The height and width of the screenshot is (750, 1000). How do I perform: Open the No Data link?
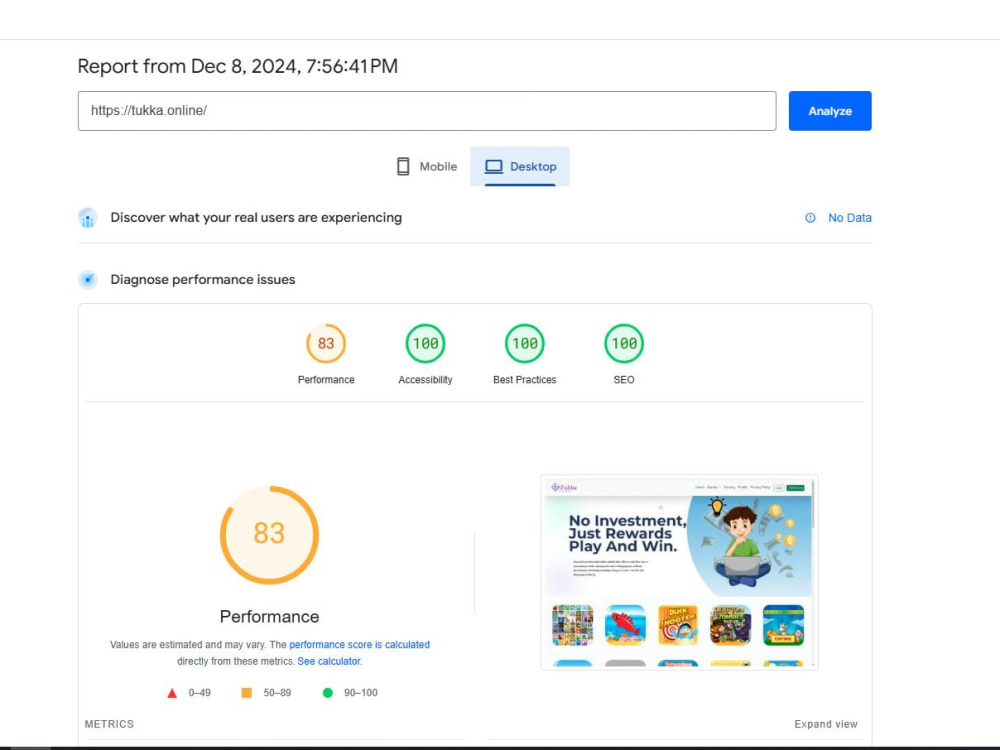pos(849,217)
